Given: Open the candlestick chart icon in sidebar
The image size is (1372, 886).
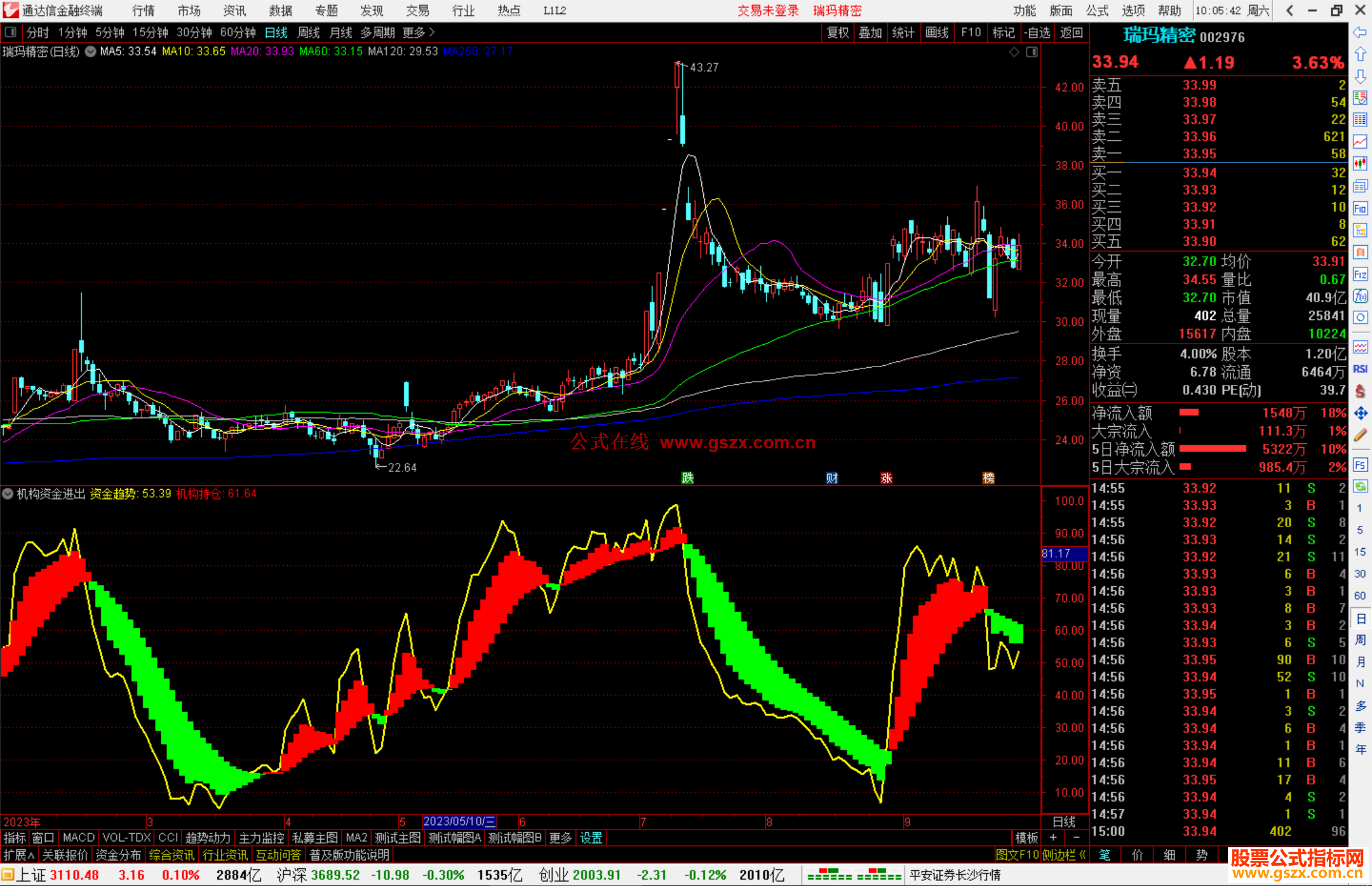Looking at the screenshot, I should coord(1360,164).
